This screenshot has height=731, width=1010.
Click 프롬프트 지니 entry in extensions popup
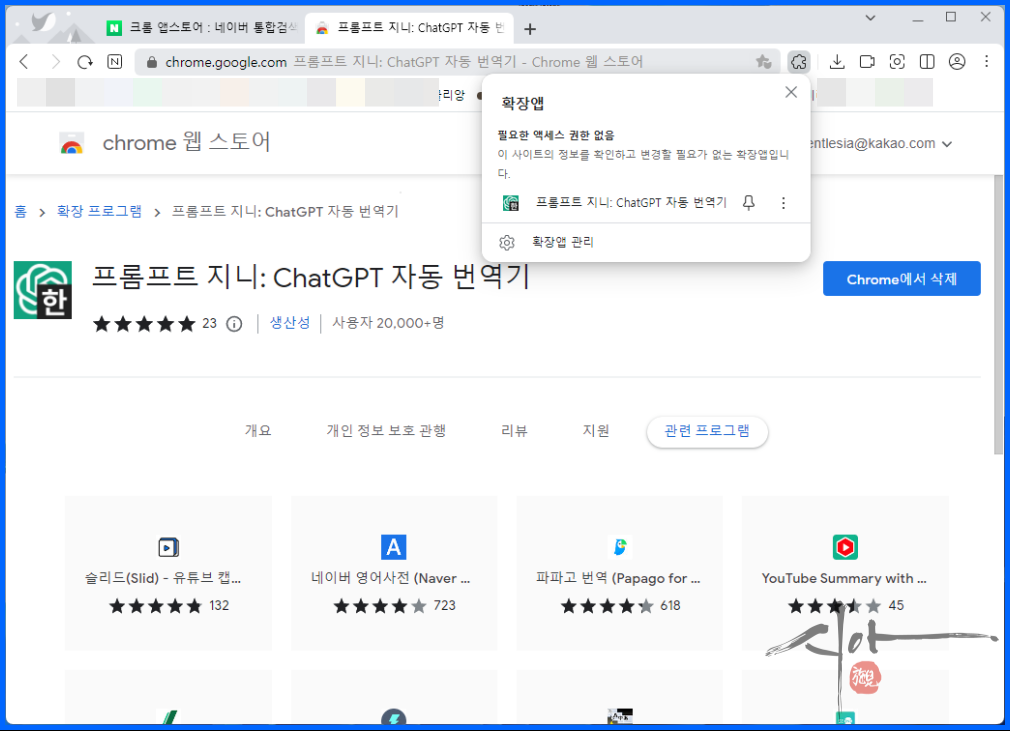click(x=631, y=203)
